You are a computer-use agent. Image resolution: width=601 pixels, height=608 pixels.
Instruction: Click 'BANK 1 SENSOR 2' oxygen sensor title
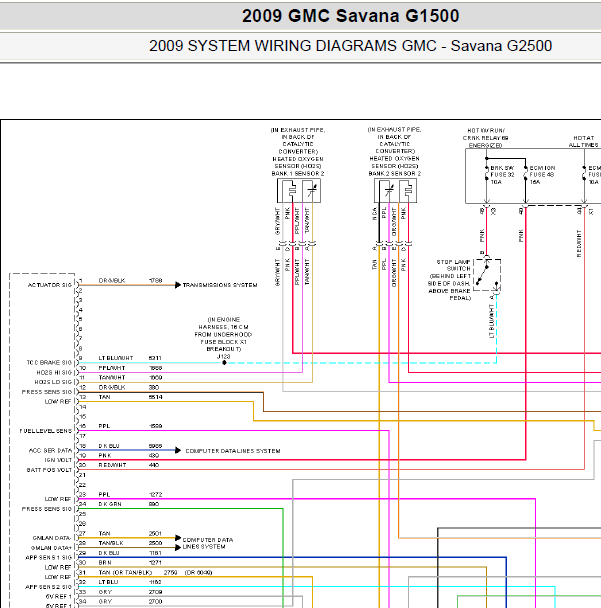point(298,174)
